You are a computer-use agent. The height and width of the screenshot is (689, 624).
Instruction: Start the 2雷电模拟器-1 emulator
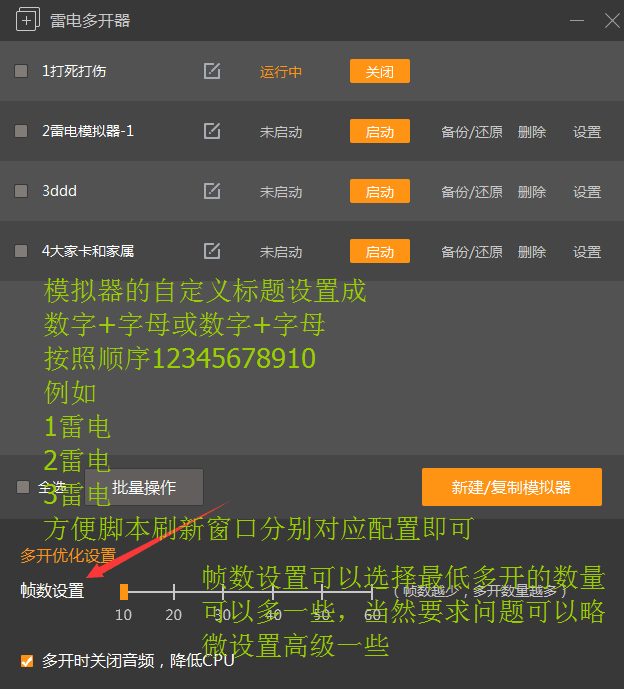pos(380,131)
